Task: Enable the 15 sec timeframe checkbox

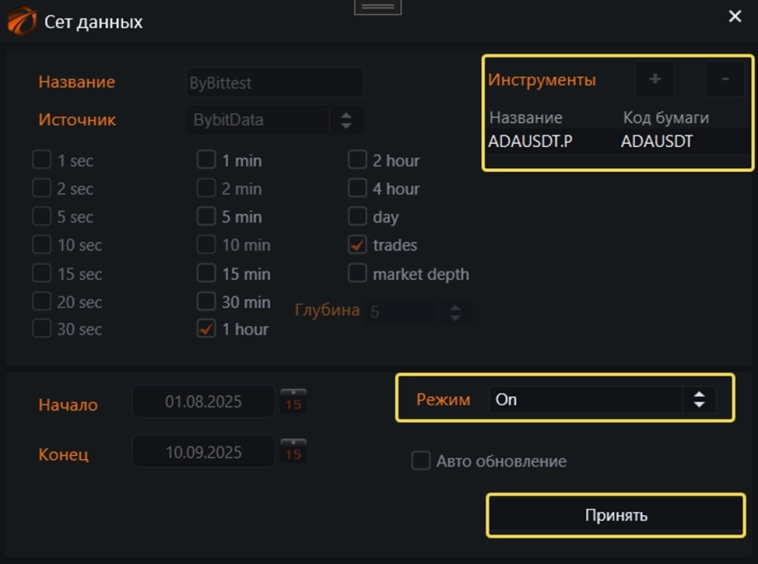Action: point(42,273)
